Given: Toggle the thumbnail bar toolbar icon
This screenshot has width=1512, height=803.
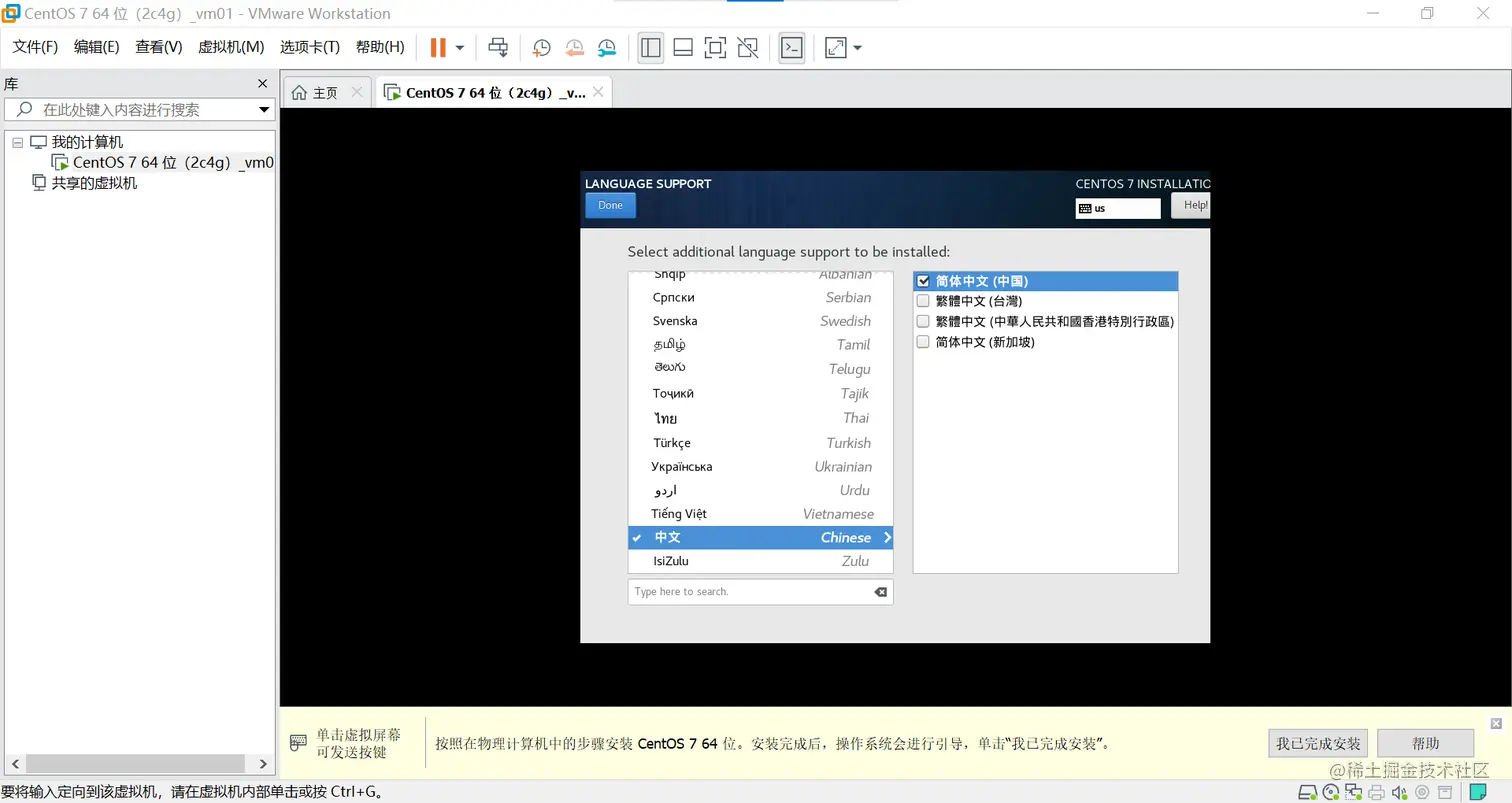Looking at the screenshot, I should tap(683, 47).
